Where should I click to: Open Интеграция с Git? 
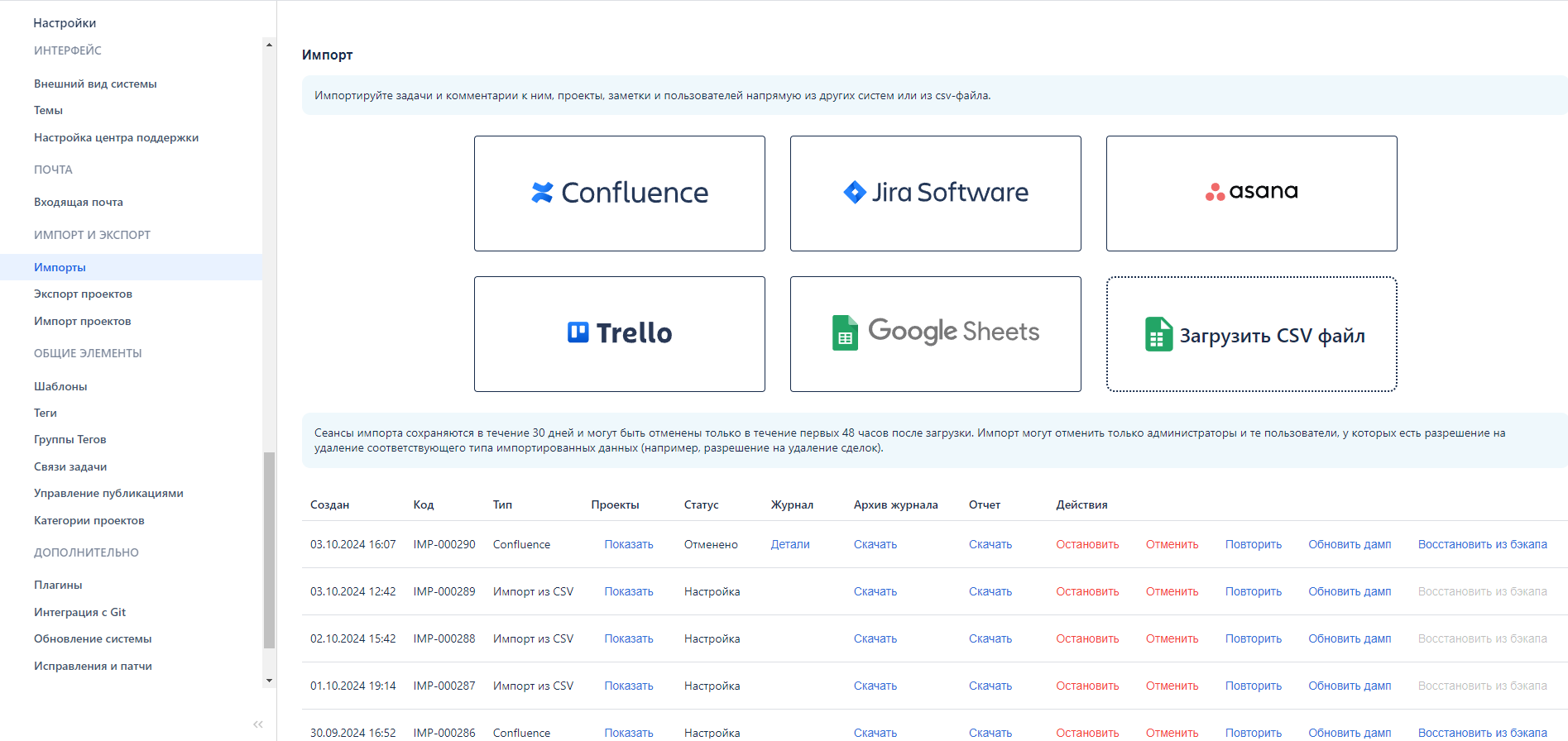click(x=79, y=612)
